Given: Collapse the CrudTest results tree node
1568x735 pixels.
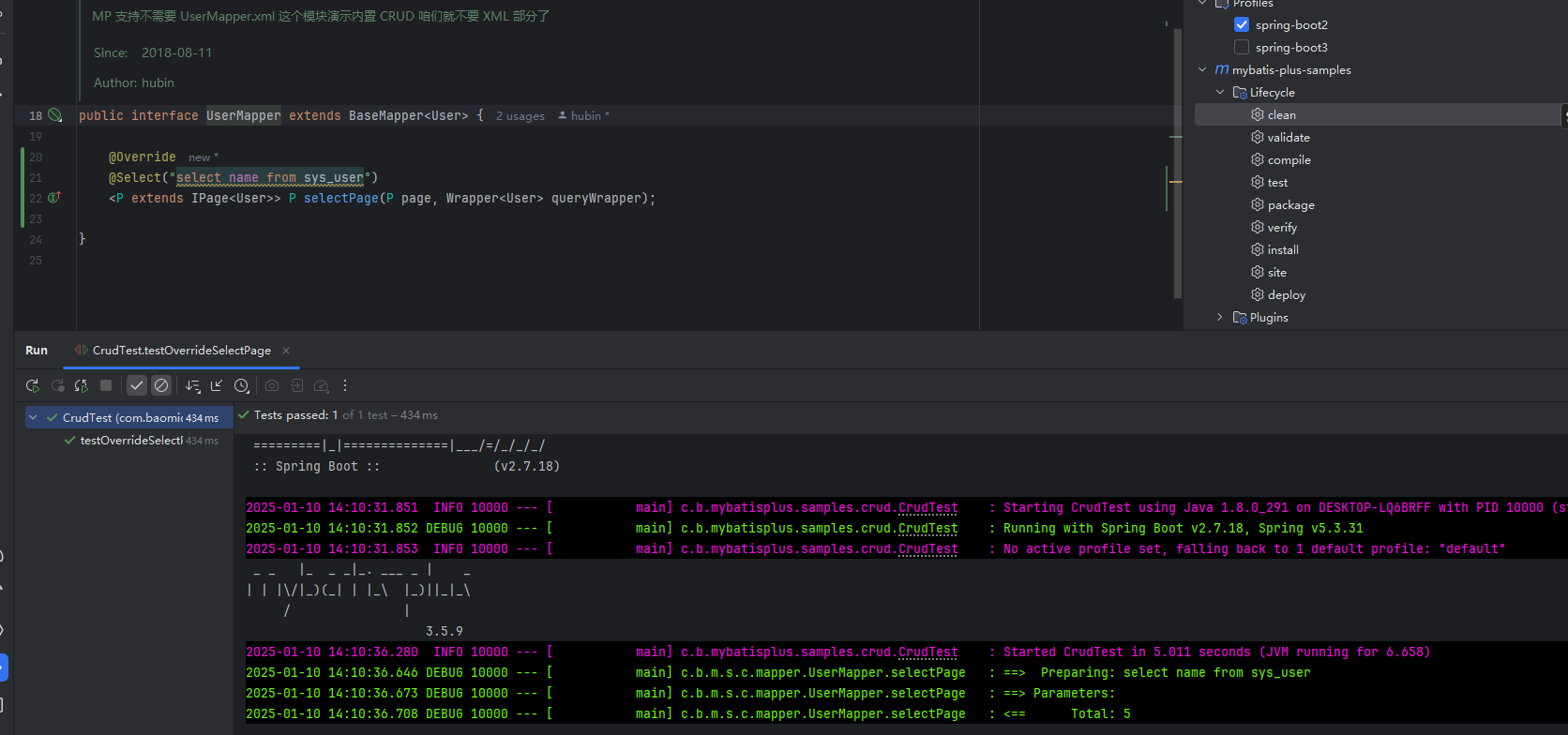Looking at the screenshot, I should pos(34,418).
